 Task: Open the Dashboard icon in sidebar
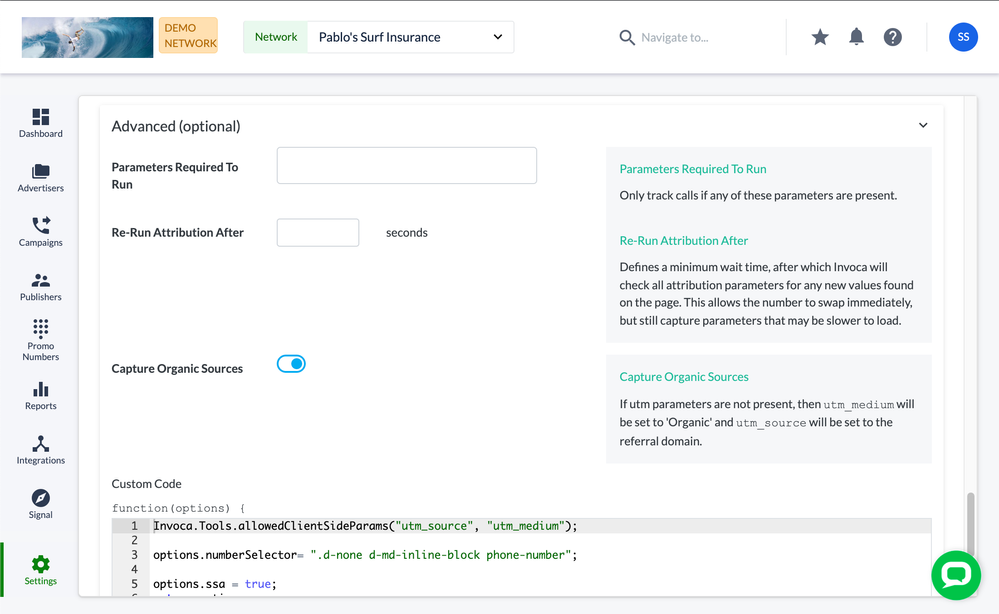[x=41, y=117]
